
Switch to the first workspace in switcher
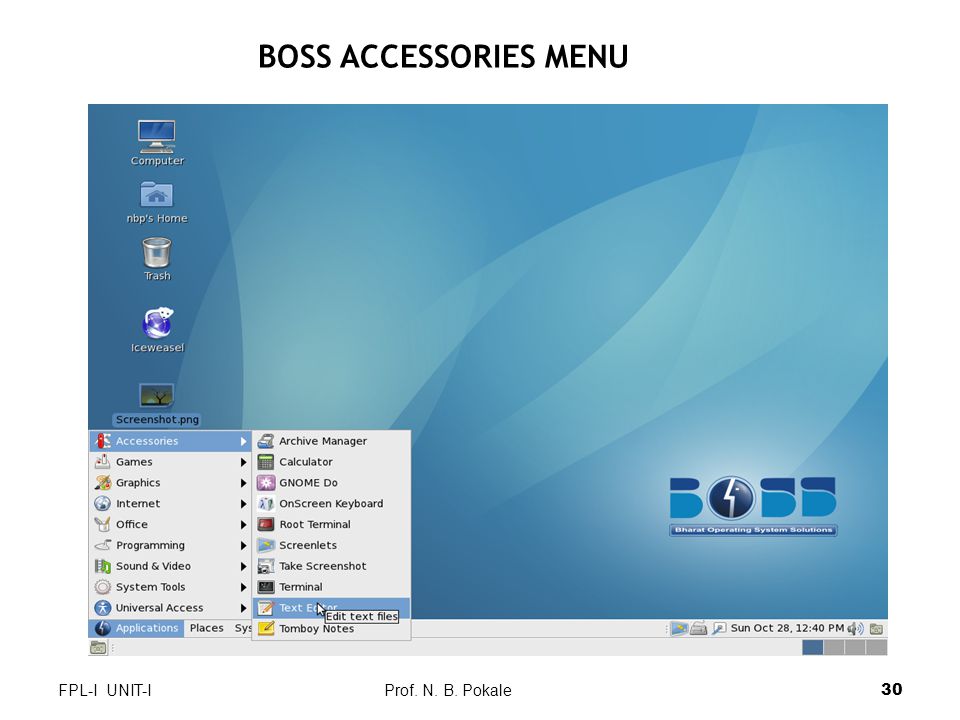pyautogui.click(x=812, y=647)
